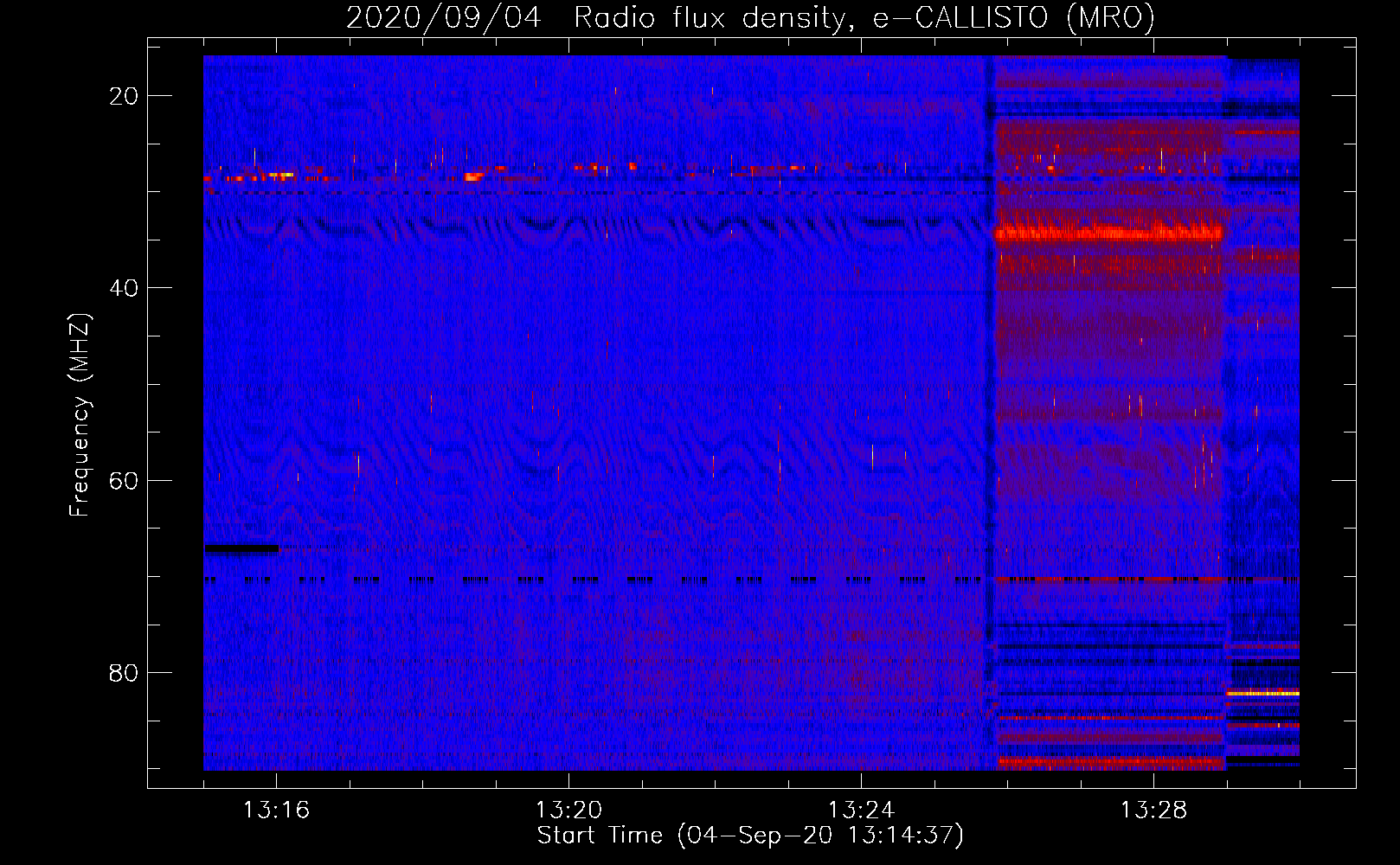Click the 13:28 time tick label

pos(1153,811)
